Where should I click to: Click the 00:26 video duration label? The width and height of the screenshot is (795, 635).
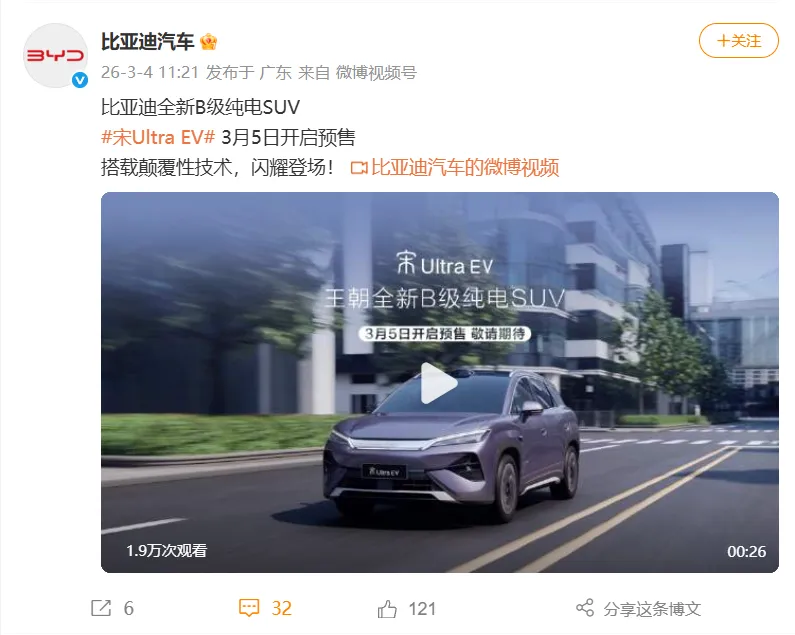746,551
